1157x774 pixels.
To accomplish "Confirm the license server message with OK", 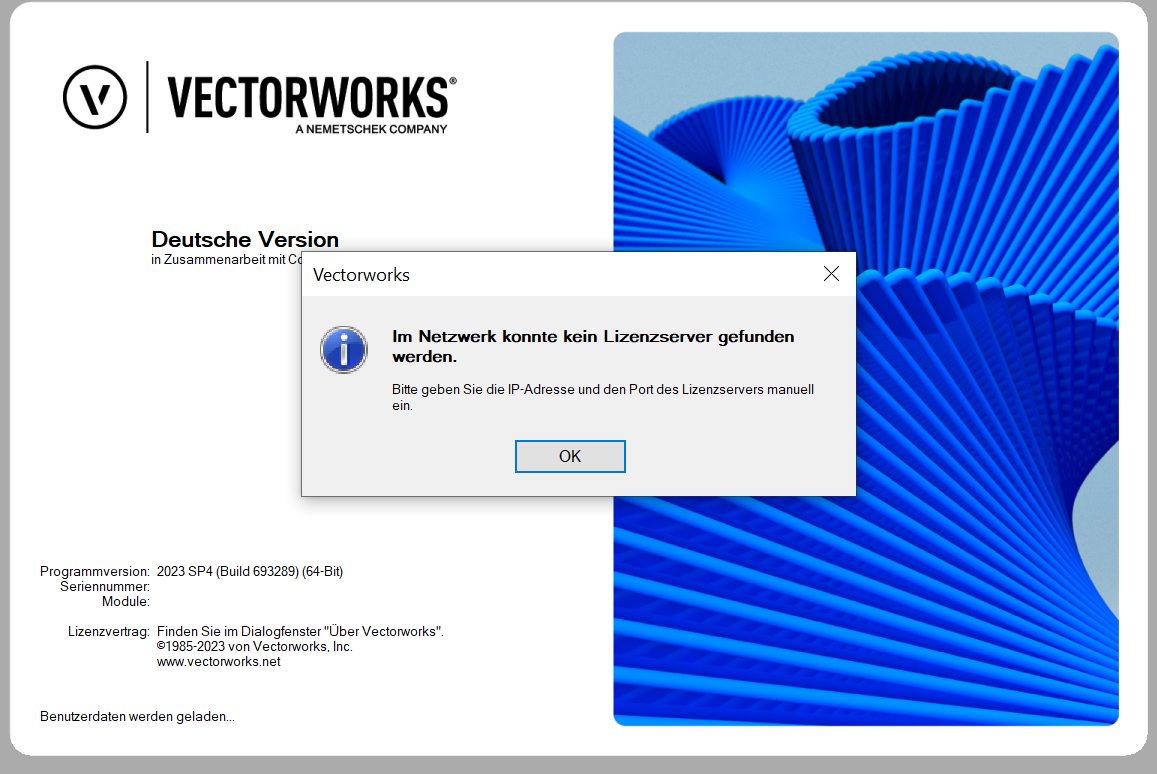I will tap(570, 456).
